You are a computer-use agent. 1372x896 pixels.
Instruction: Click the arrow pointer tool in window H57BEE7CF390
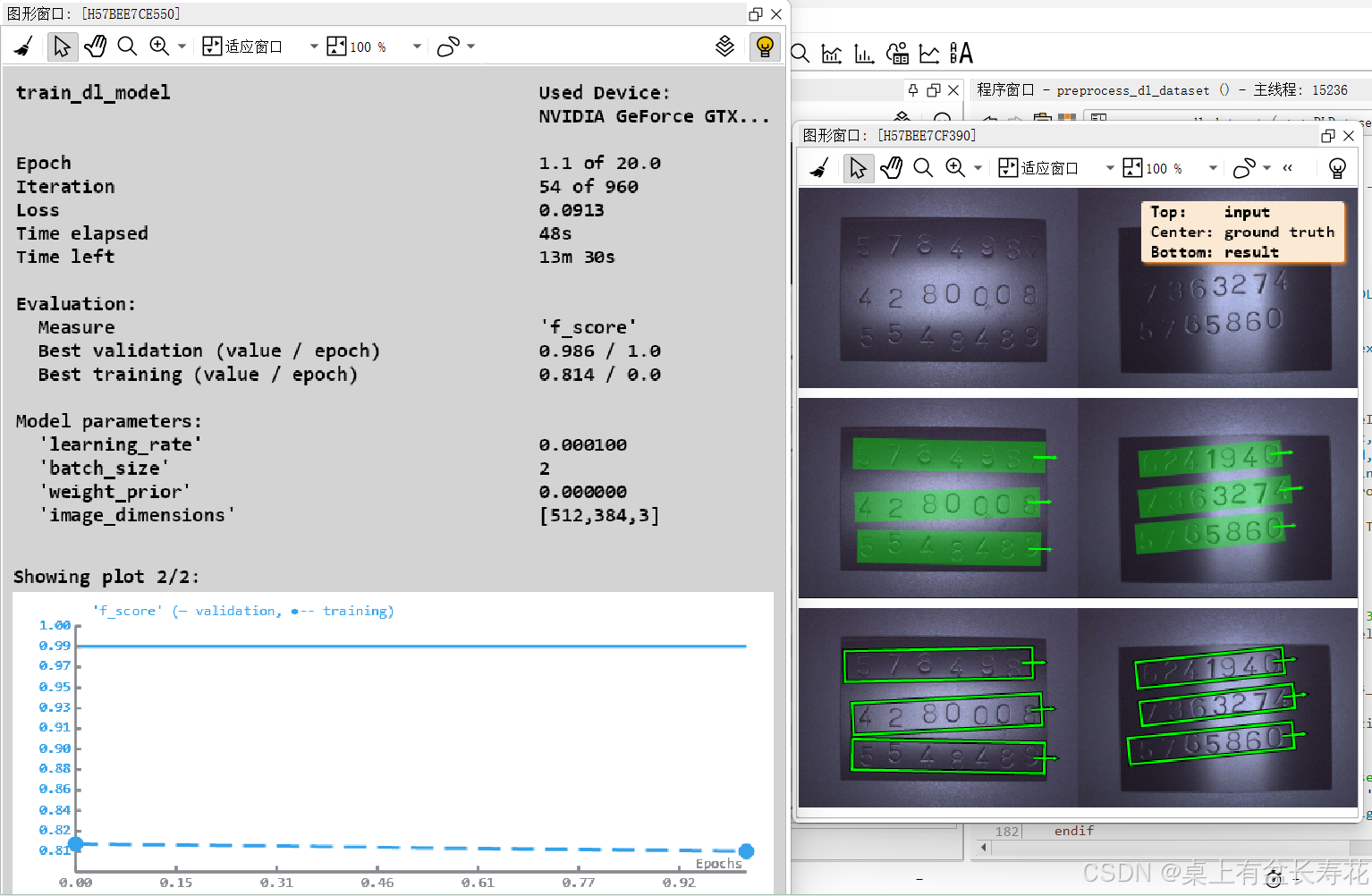coord(858,167)
